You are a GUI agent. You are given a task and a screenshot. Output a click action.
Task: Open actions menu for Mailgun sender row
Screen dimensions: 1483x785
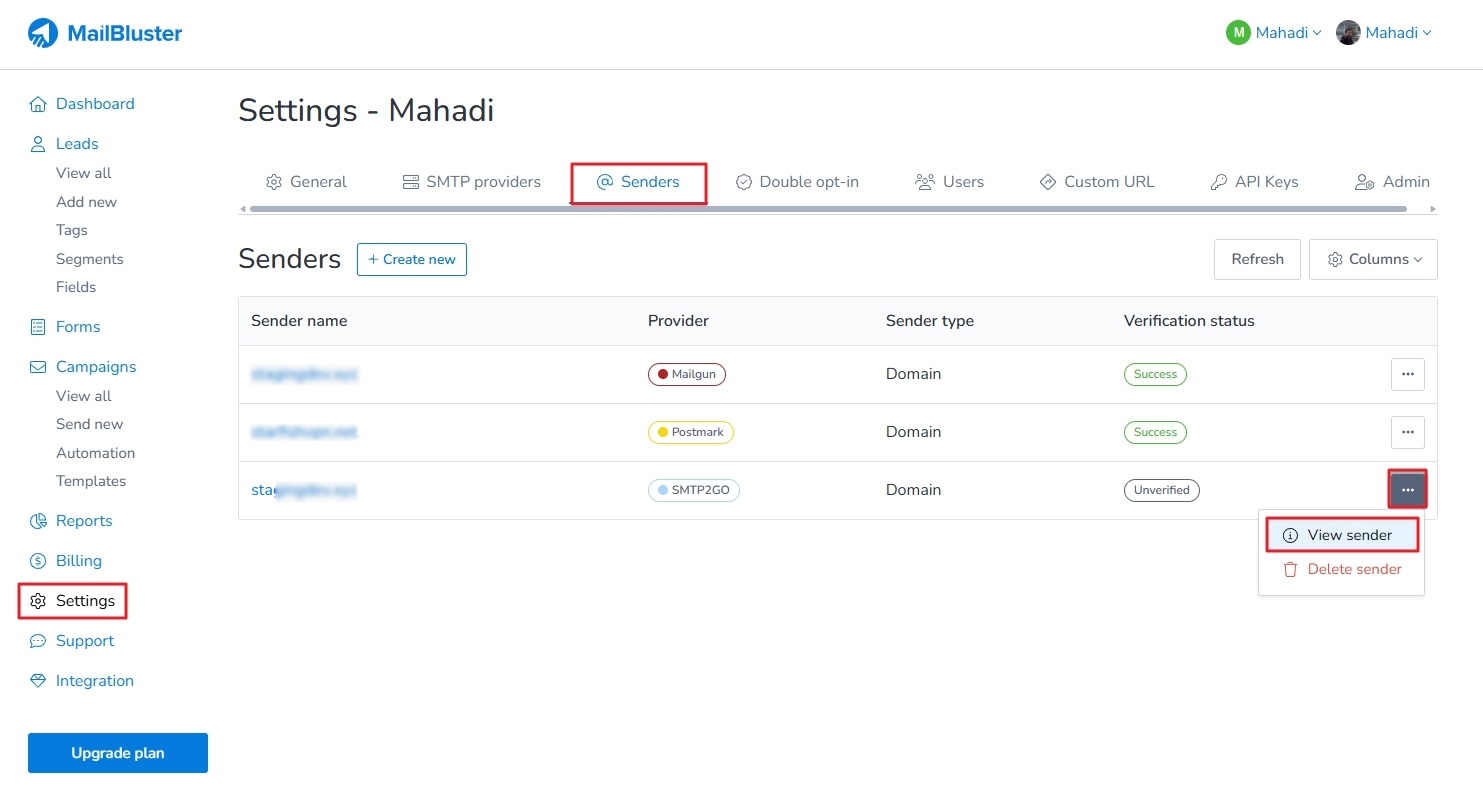point(1408,374)
